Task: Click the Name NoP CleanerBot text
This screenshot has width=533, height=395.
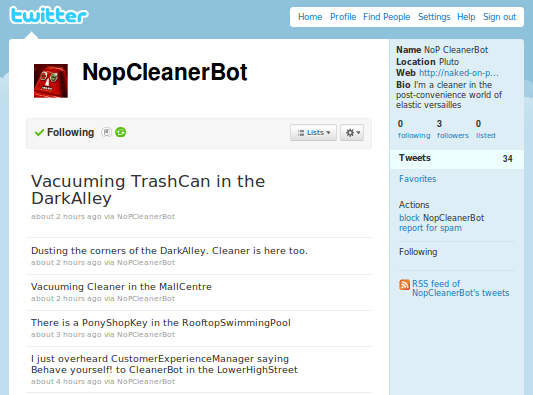Action: point(442,50)
